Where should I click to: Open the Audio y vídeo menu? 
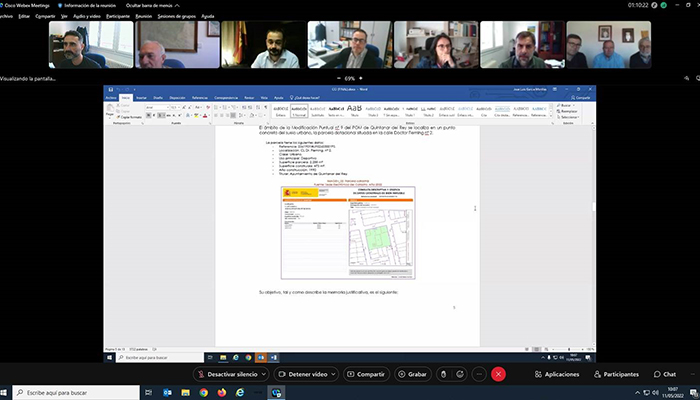click(86, 16)
